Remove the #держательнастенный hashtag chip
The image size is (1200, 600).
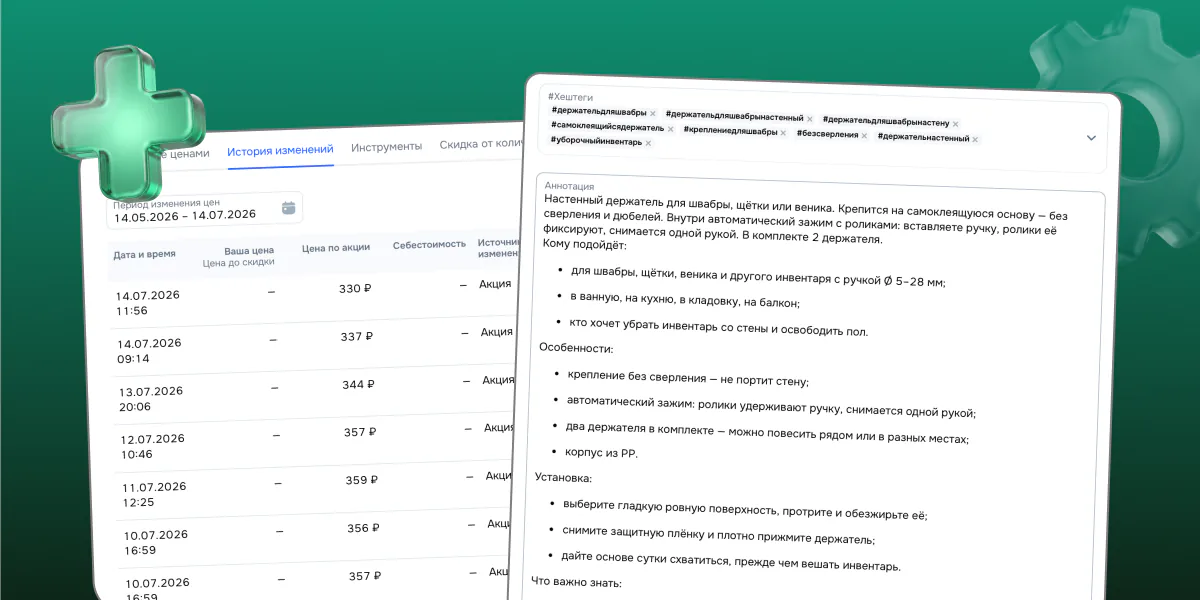975,139
